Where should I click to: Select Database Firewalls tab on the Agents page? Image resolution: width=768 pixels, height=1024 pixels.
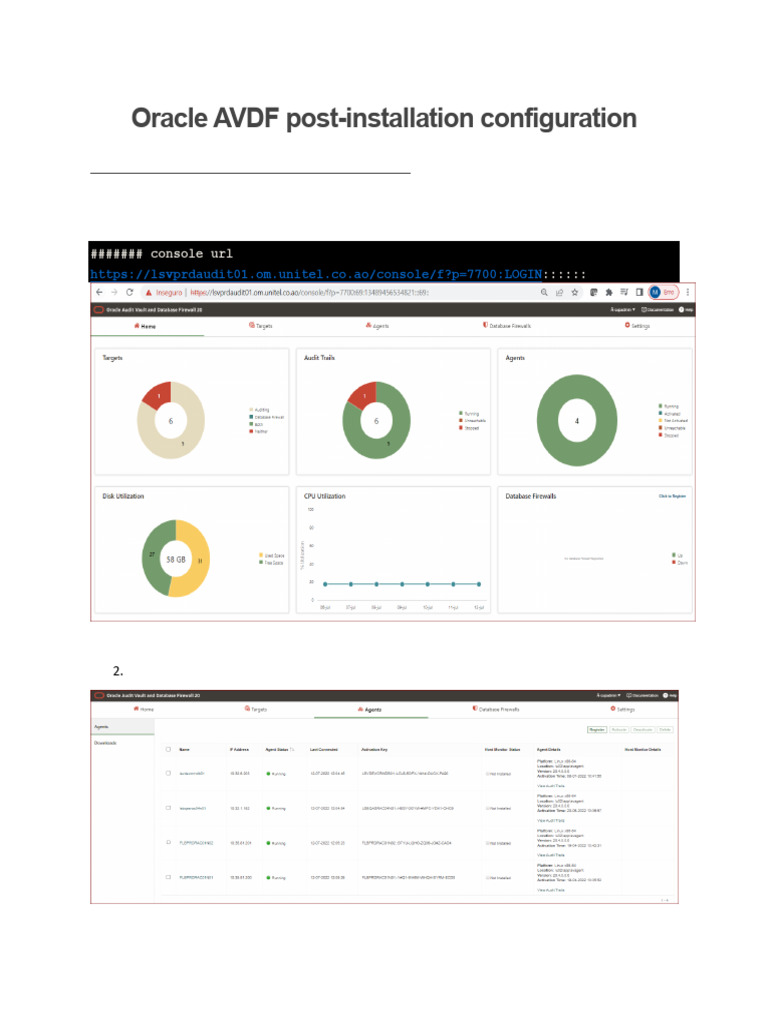click(496, 709)
